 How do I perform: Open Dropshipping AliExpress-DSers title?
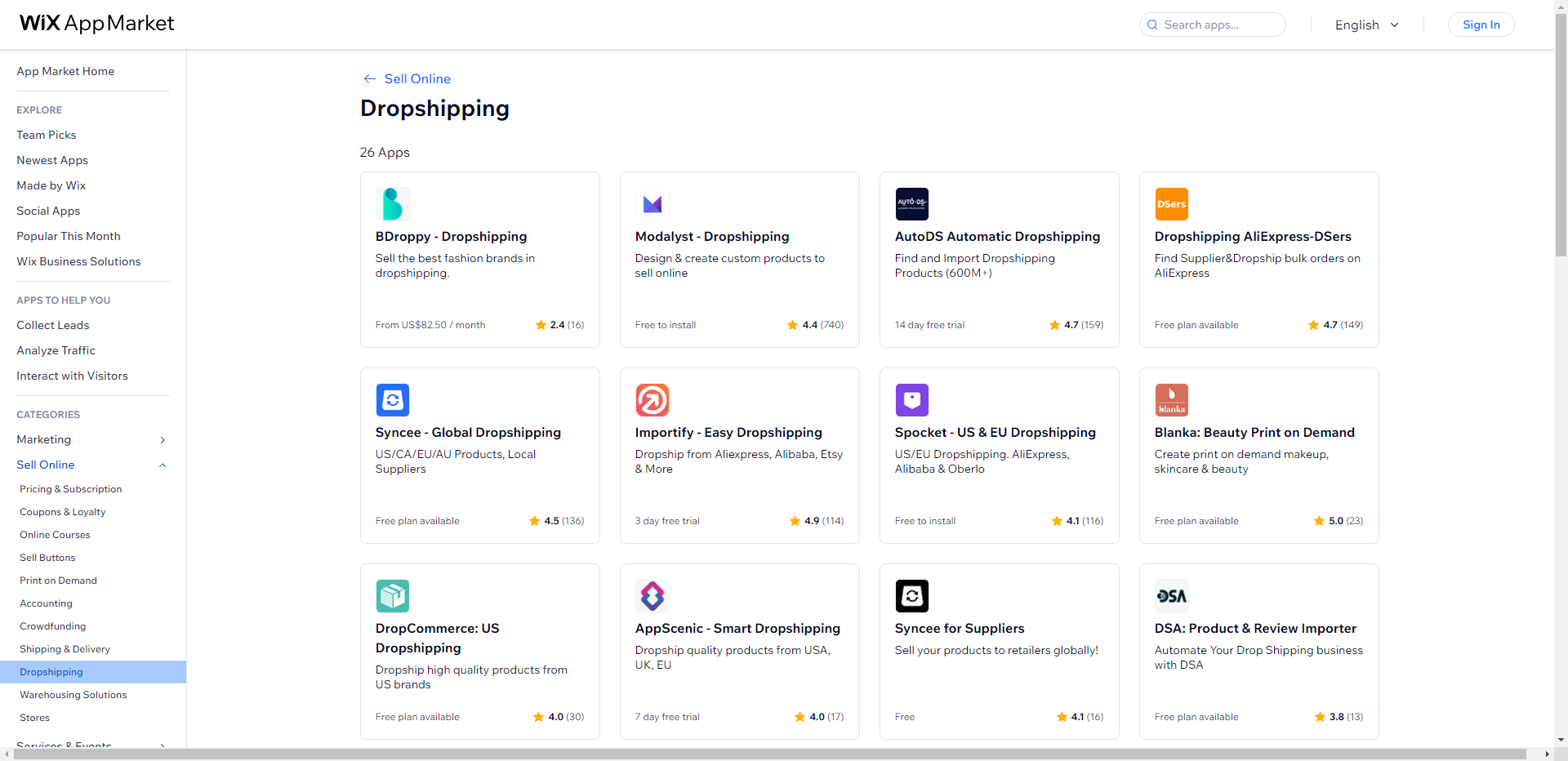[1253, 237]
